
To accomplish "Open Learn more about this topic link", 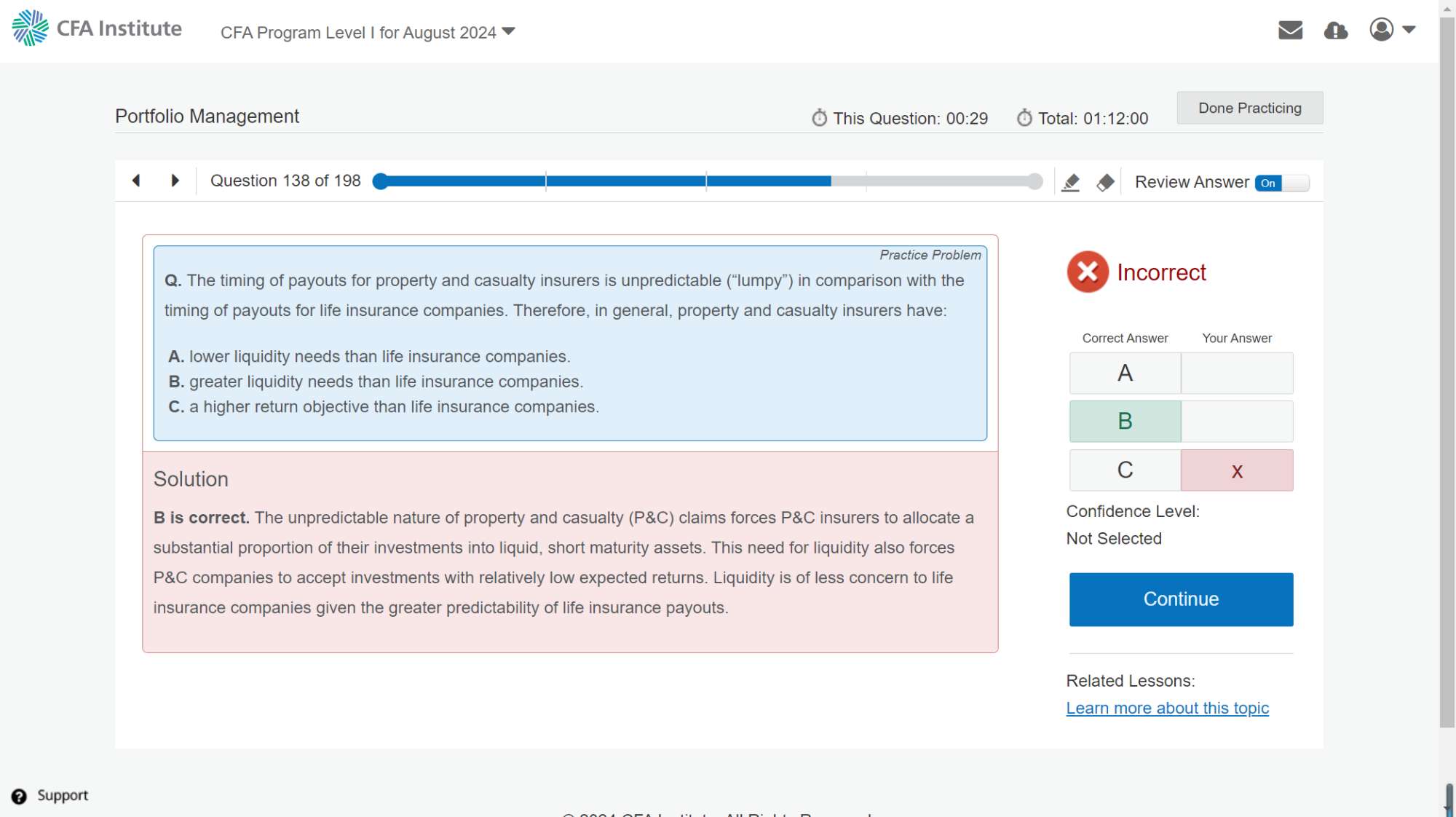I will click(1167, 708).
